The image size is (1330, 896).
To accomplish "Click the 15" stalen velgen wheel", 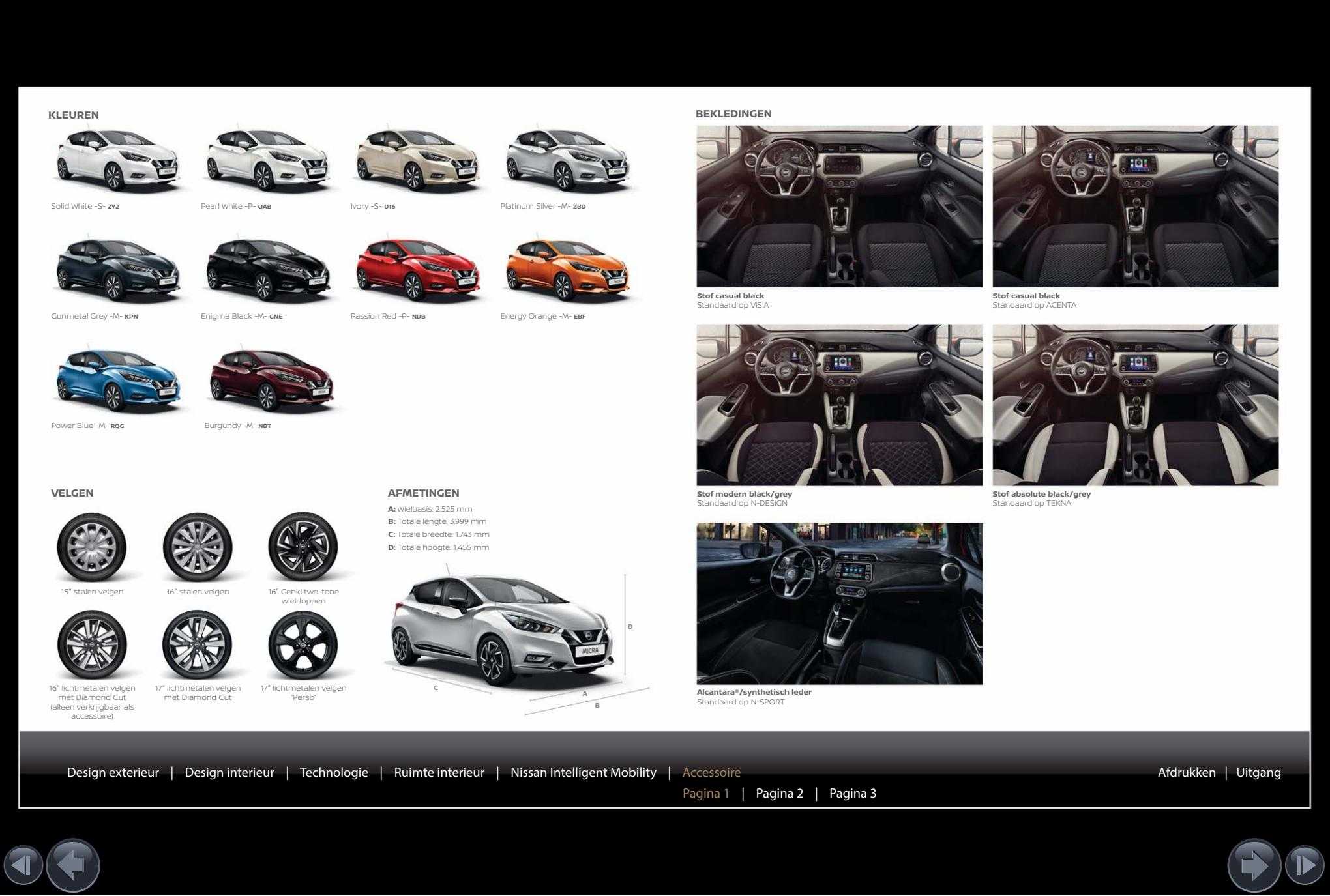I will [x=92, y=547].
